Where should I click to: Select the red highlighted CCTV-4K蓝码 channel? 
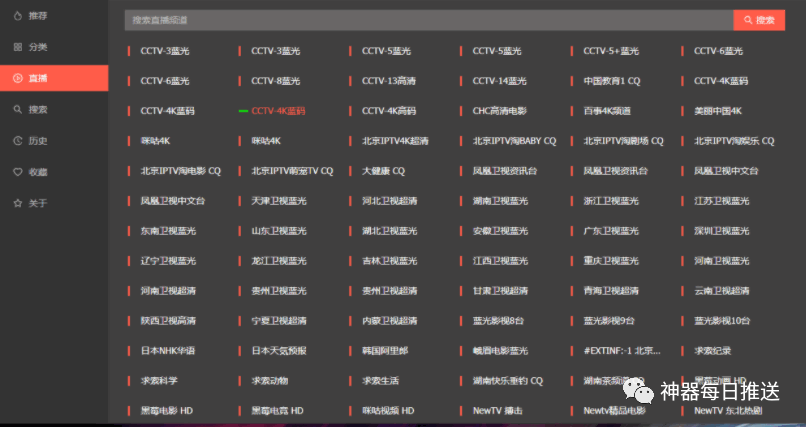[278, 111]
